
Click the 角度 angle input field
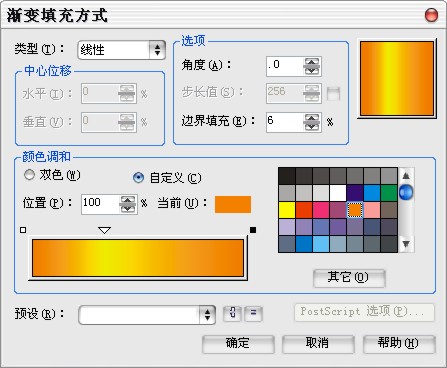coord(285,66)
